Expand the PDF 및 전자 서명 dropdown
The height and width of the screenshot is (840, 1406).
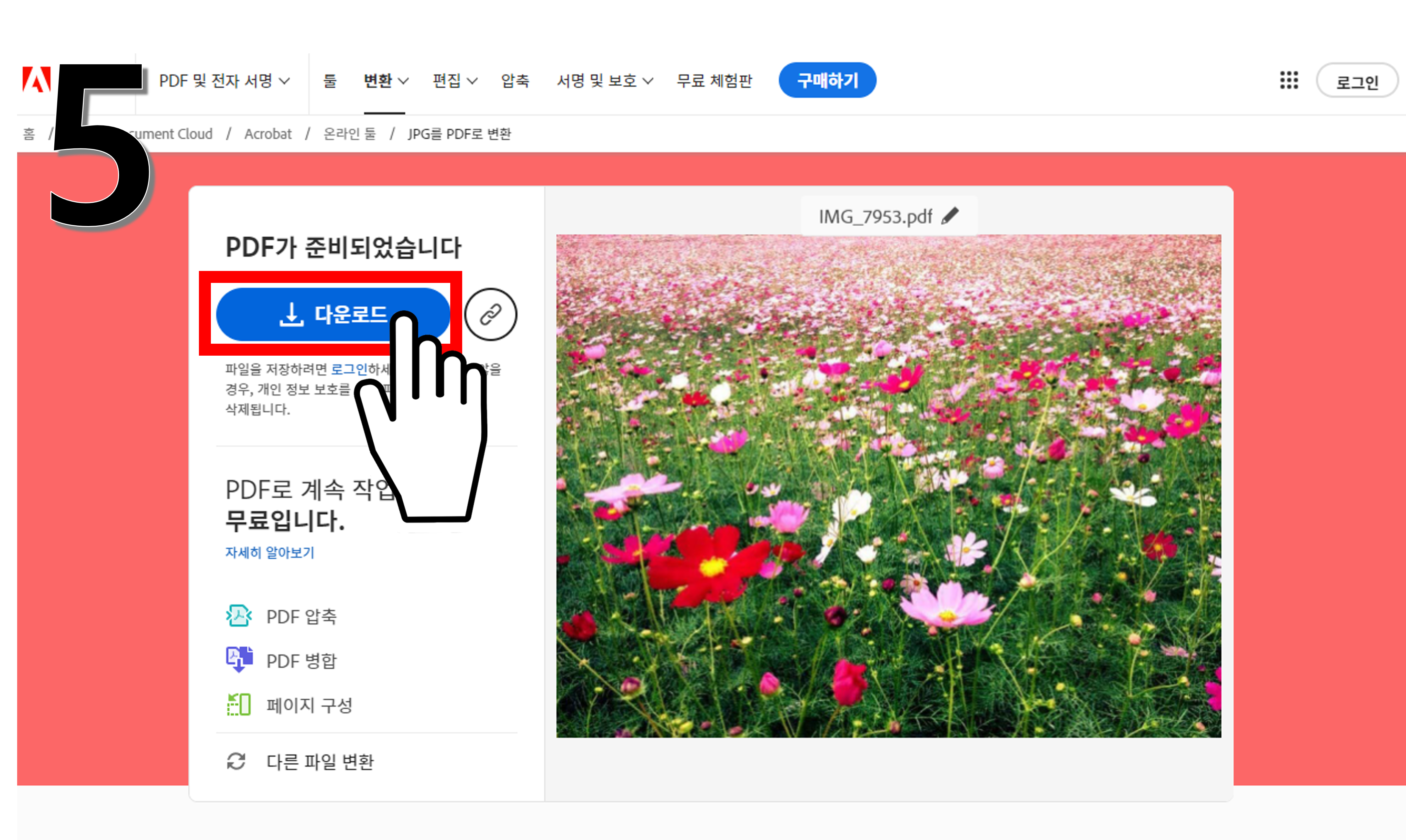pyautogui.click(x=224, y=81)
